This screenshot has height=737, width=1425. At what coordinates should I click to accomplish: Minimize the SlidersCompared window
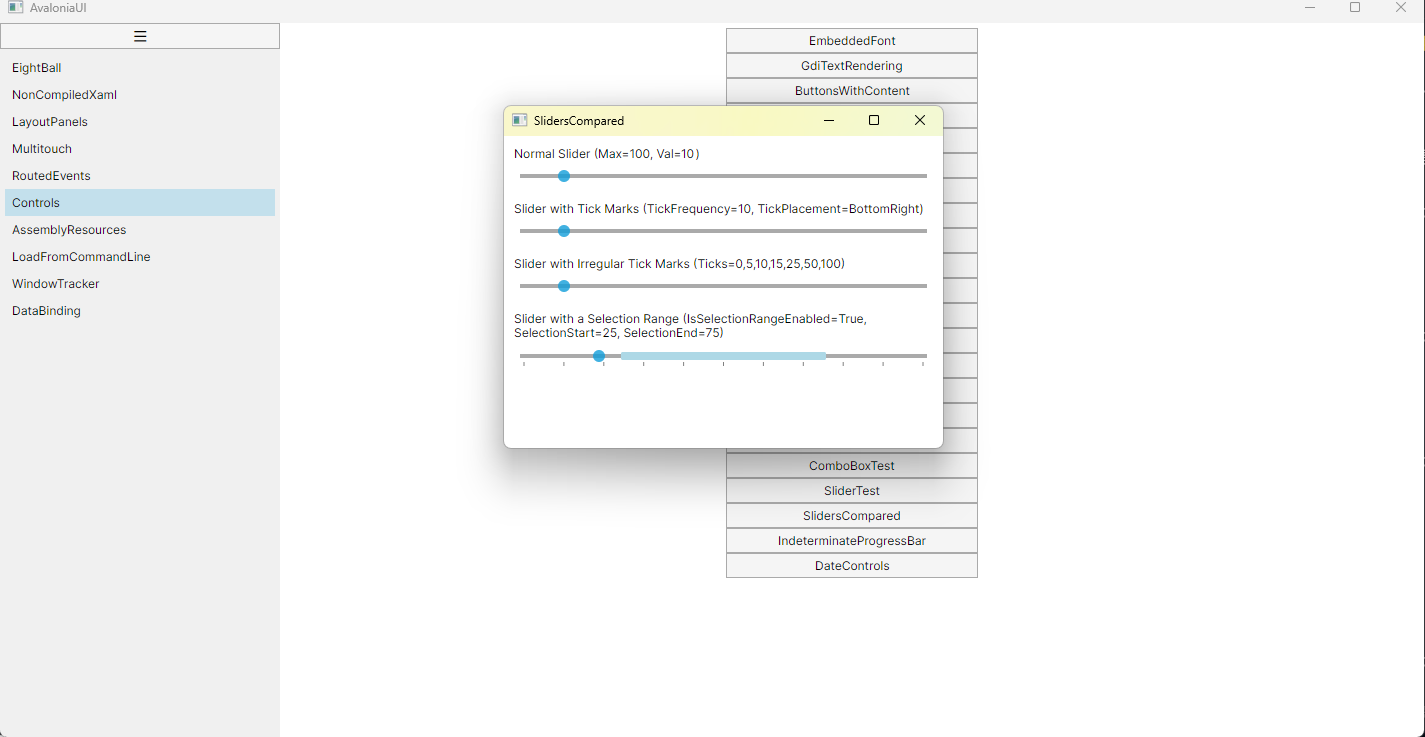[x=829, y=120]
